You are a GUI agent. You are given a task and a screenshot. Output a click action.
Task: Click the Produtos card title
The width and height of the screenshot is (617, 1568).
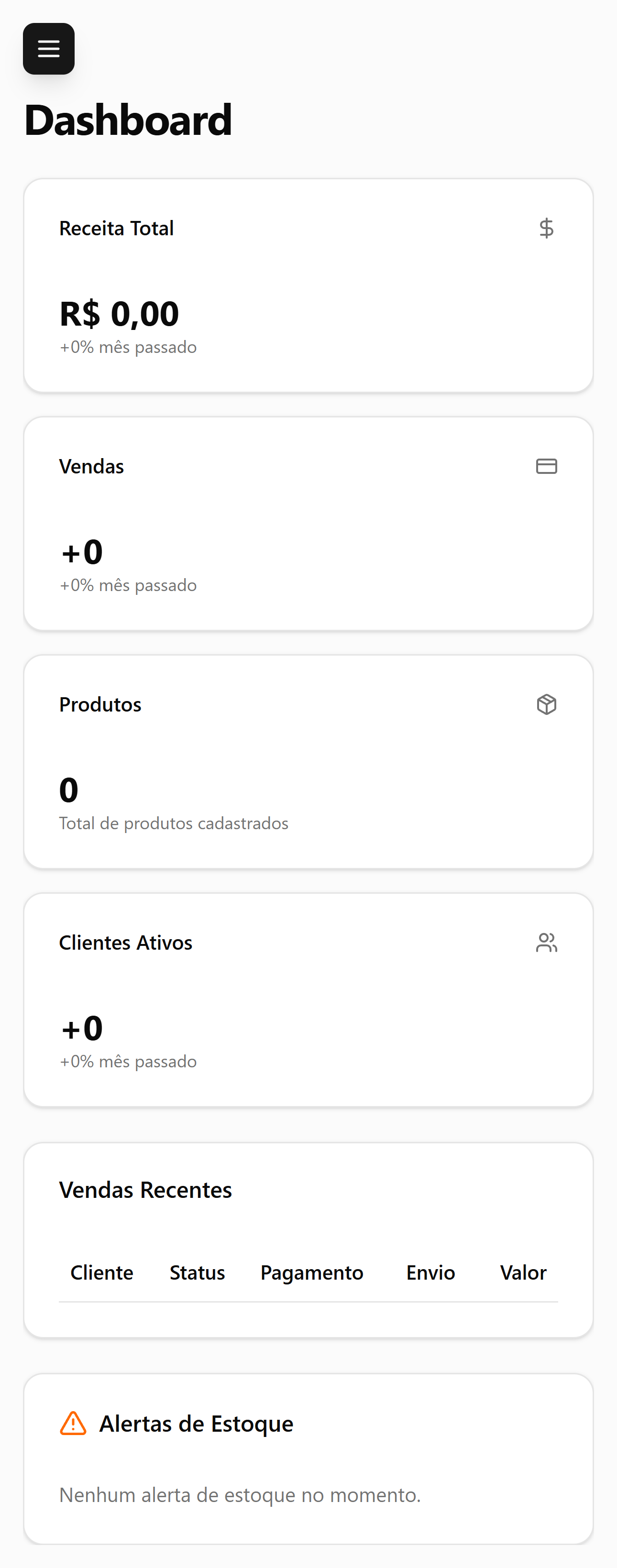100,704
